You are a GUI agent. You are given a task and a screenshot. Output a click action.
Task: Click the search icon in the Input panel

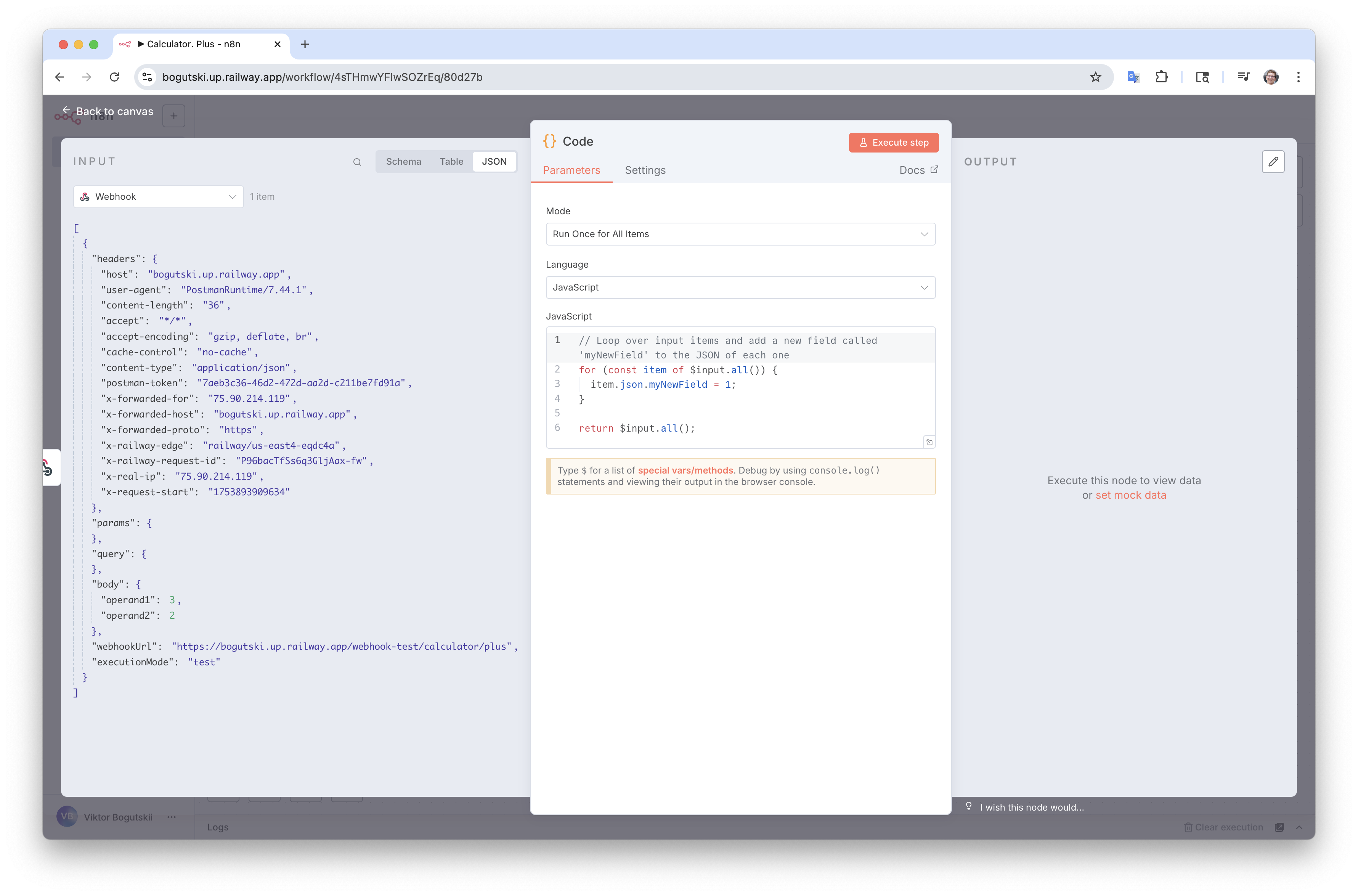click(x=357, y=162)
